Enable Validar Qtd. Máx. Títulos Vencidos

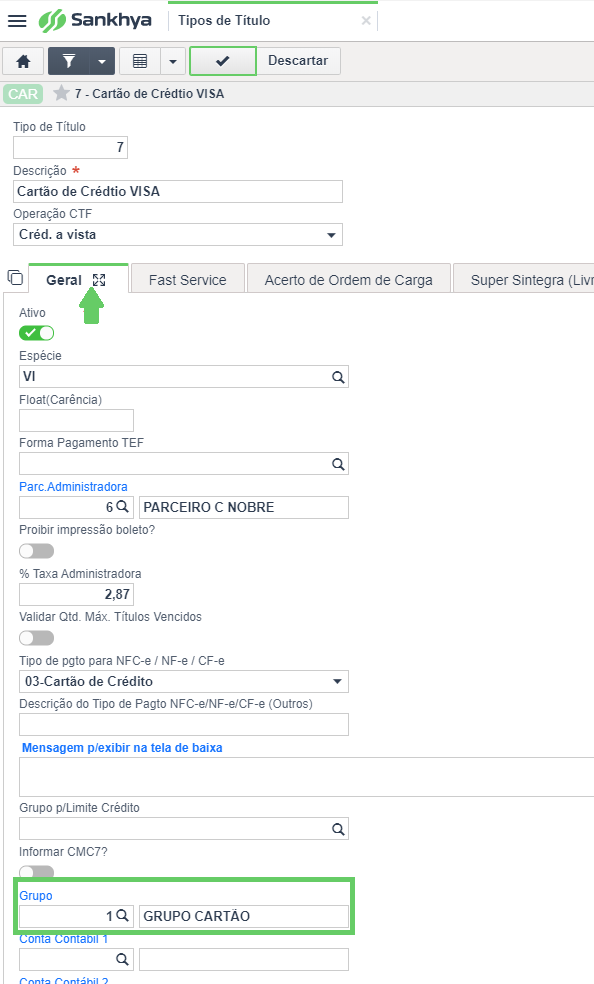pyautogui.click(x=36, y=638)
